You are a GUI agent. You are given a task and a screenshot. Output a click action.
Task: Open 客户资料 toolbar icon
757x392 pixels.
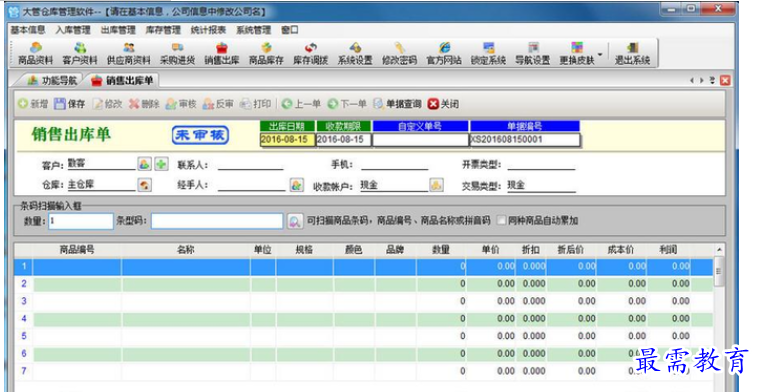80,54
